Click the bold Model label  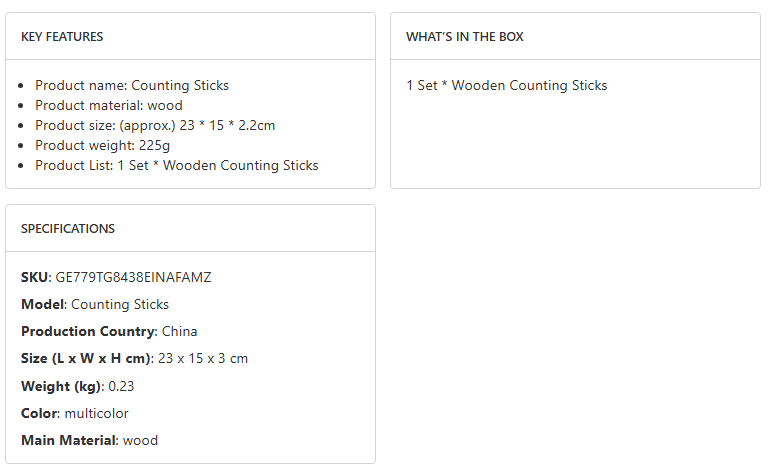coord(43,305)
